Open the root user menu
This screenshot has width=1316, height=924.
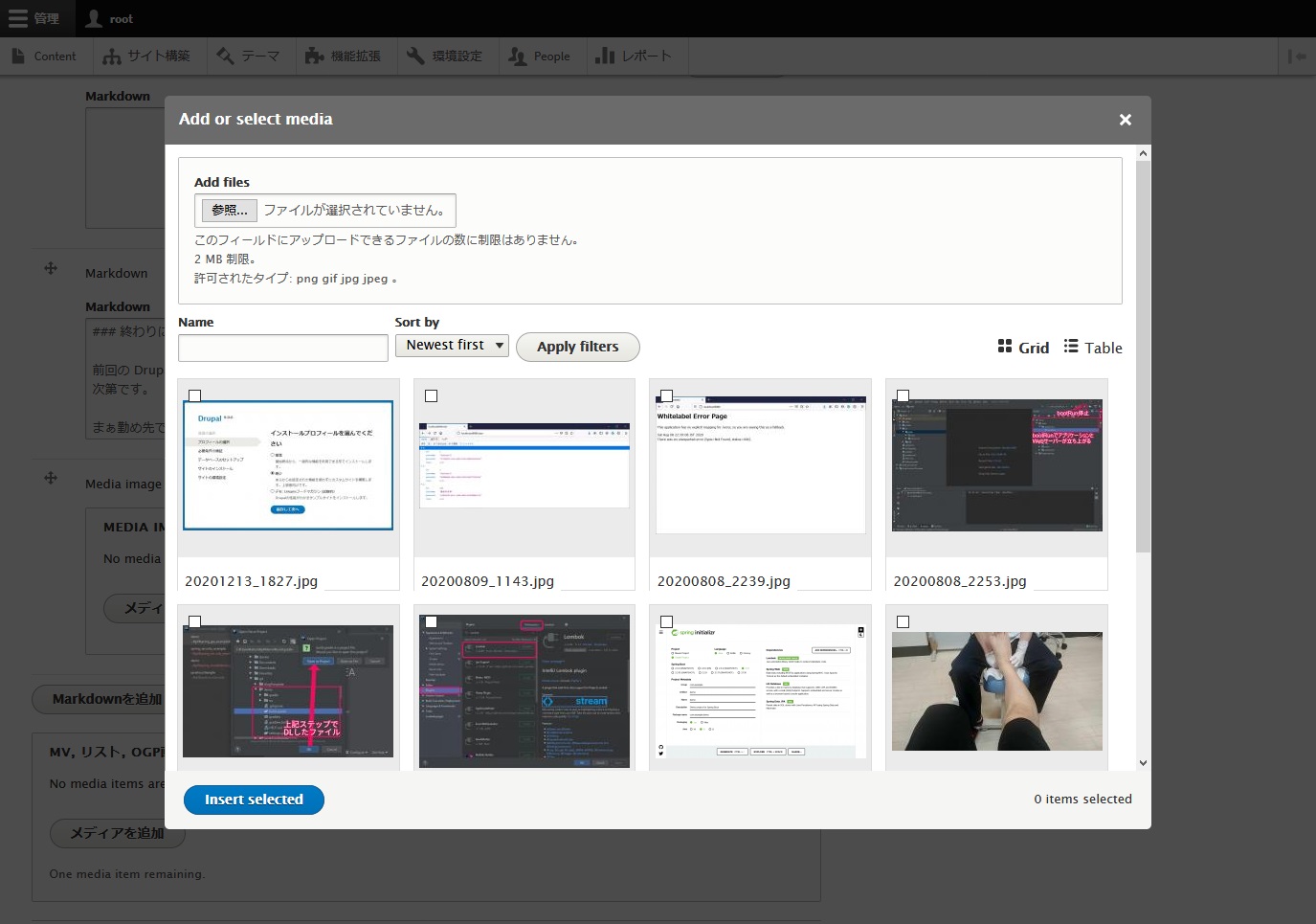[x=108, y=18]
